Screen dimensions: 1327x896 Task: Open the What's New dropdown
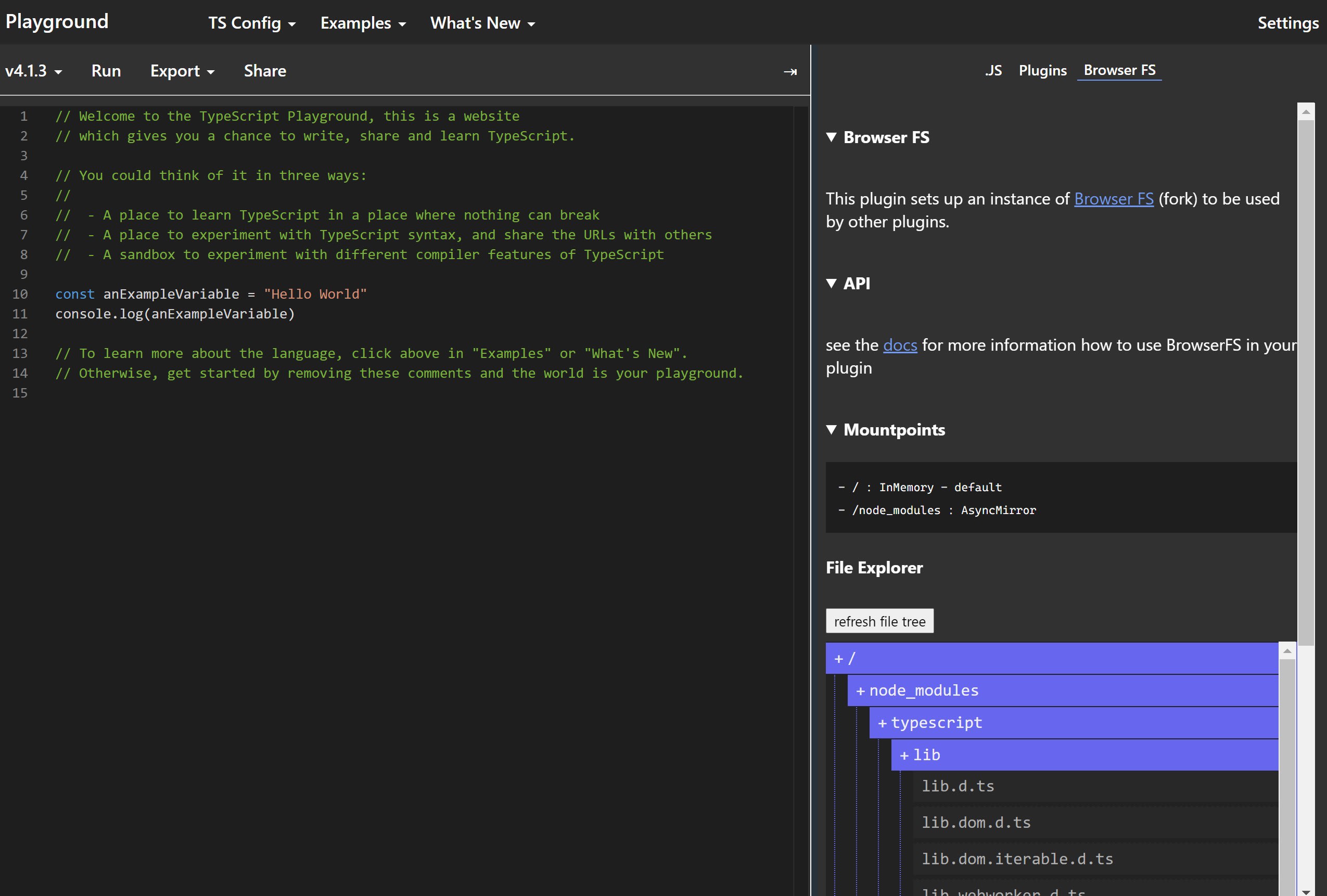coord(482,23)
